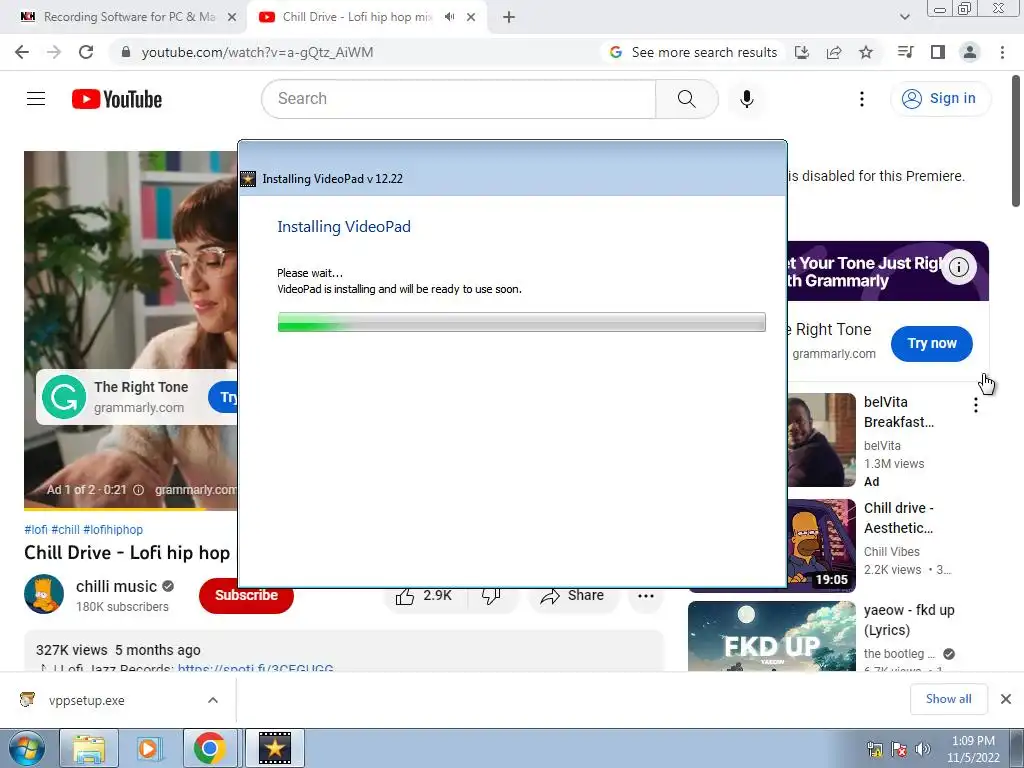Click the Share button under video
Image resolution: width=1024 pixels, height=768 pixels.
click(x=572, y=596)
